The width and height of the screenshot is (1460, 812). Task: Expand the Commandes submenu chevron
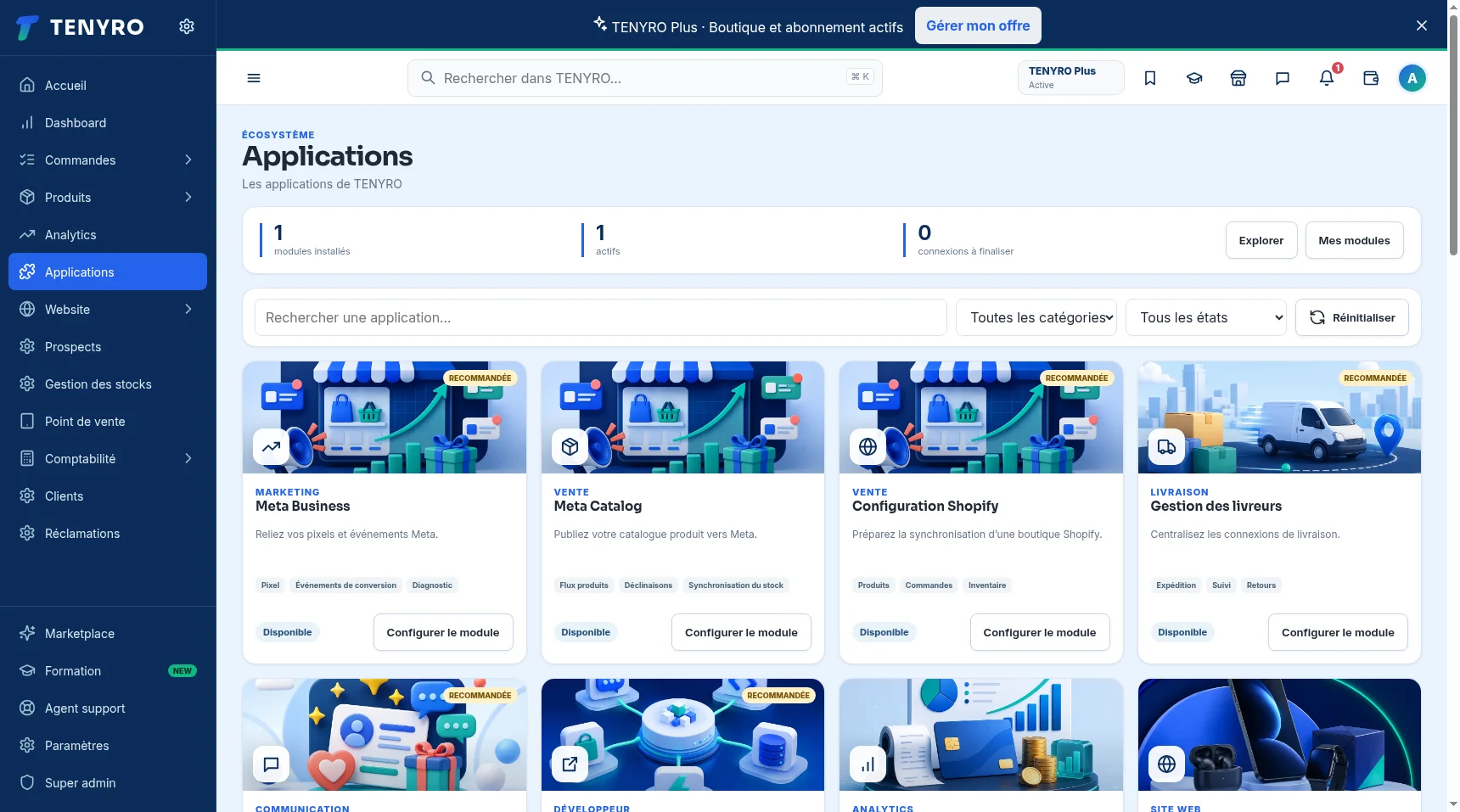tap(188, 160)
